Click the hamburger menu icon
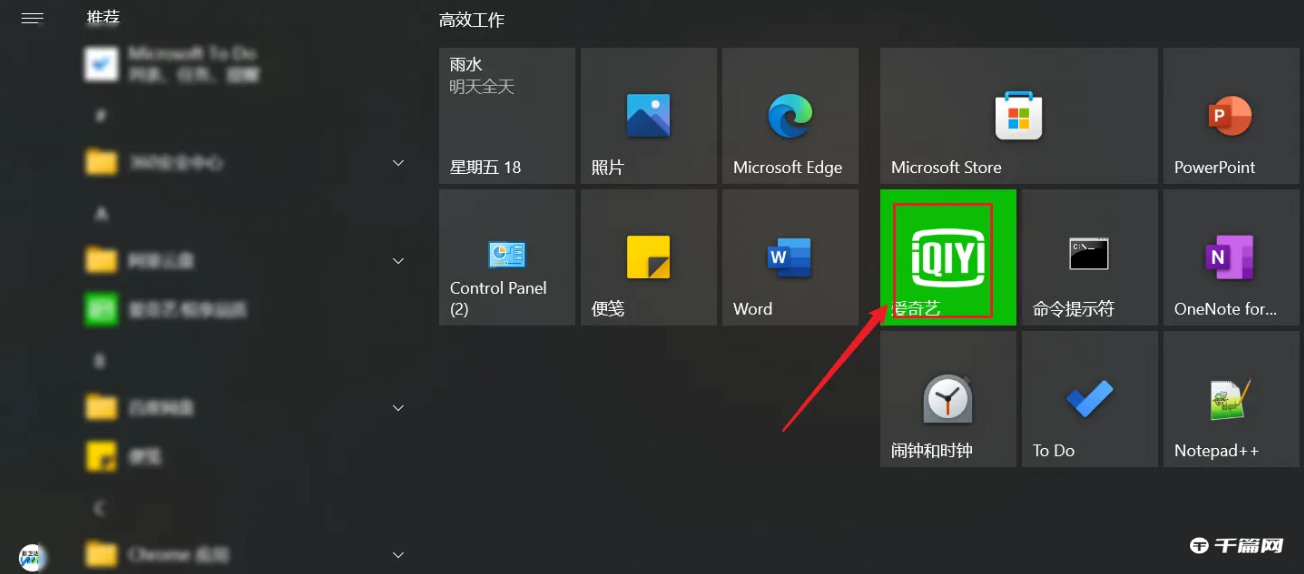 point(32,18)
